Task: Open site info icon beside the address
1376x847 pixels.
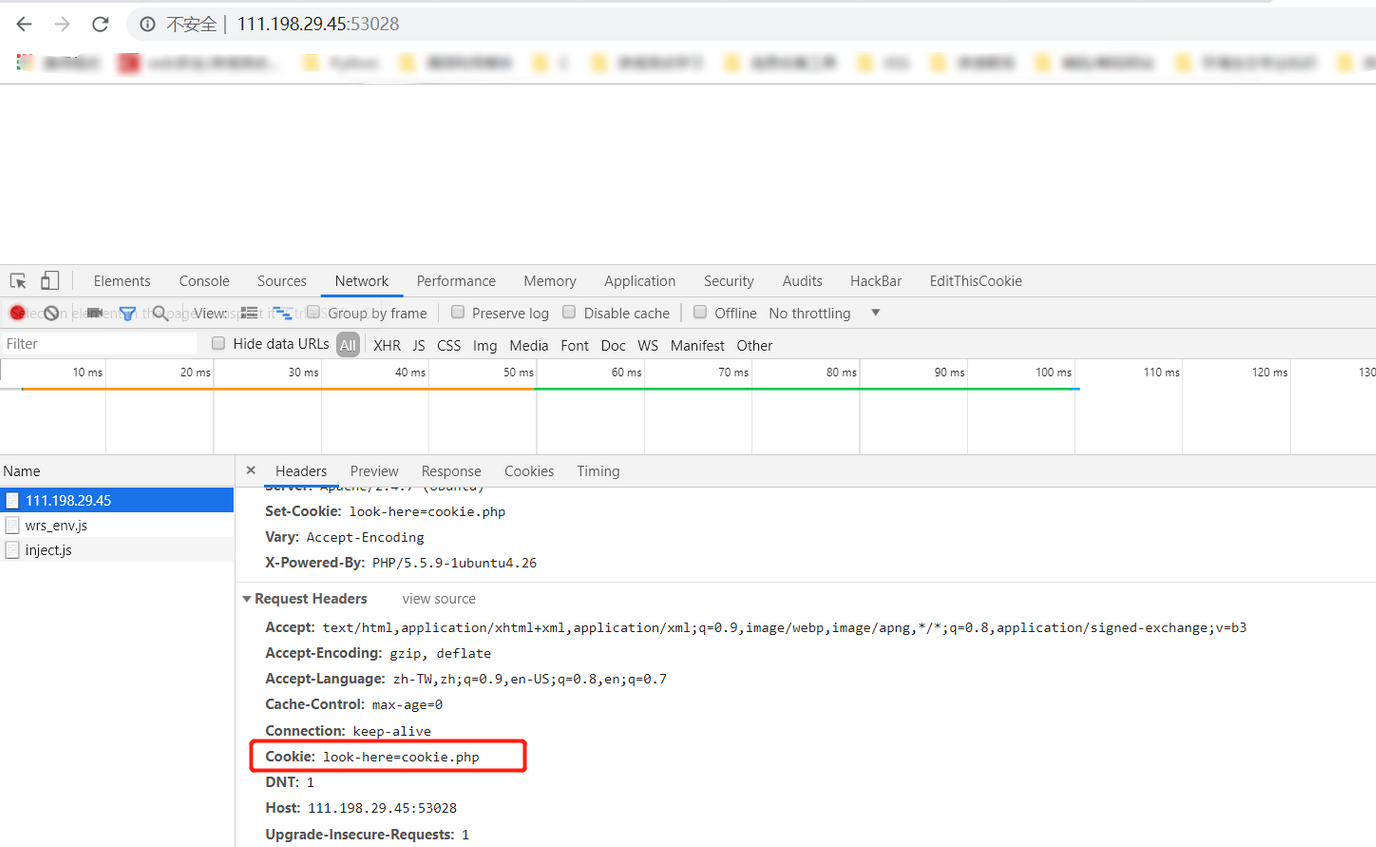Action: (148, 24)
